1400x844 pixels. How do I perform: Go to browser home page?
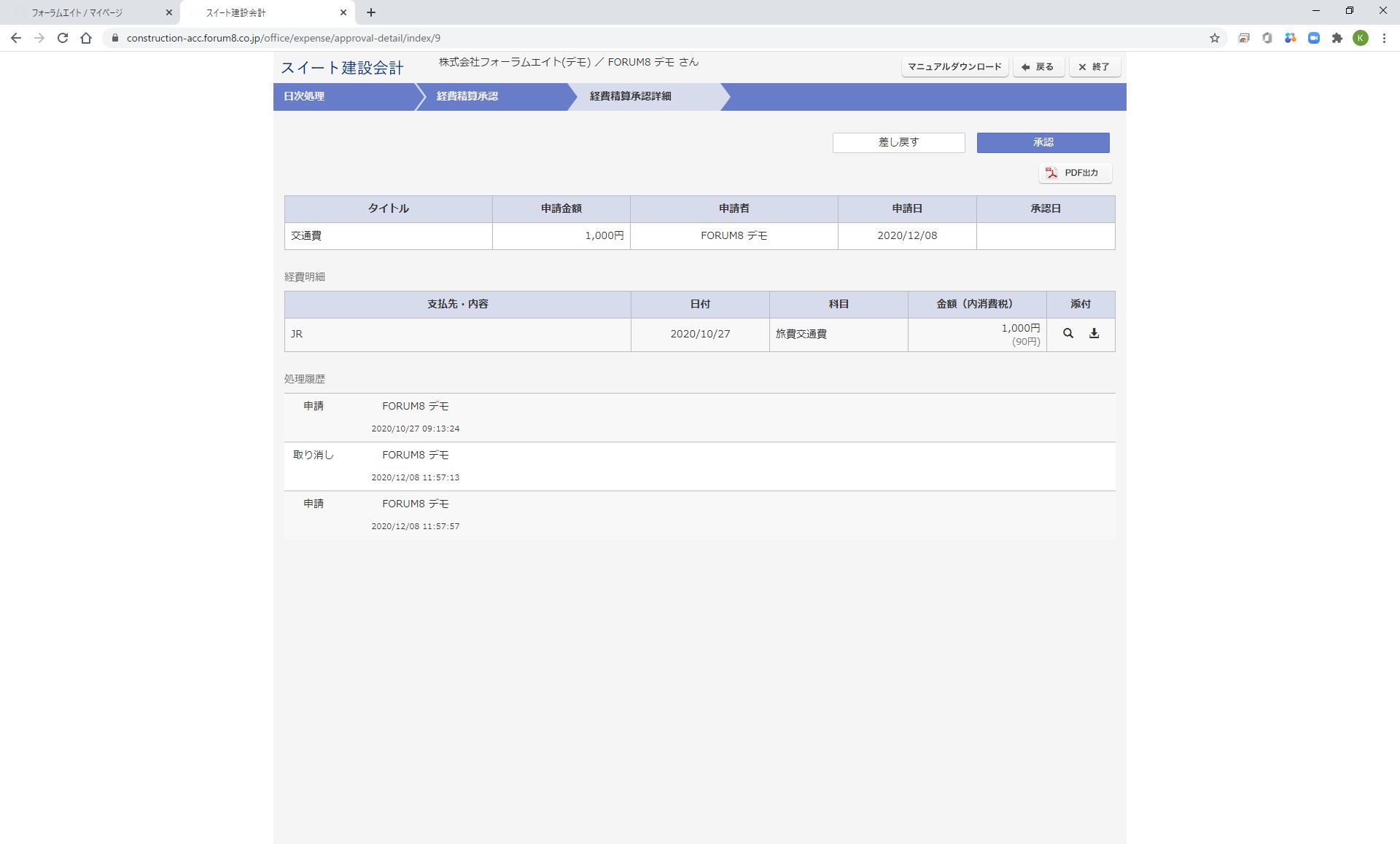tap(86, 38)
